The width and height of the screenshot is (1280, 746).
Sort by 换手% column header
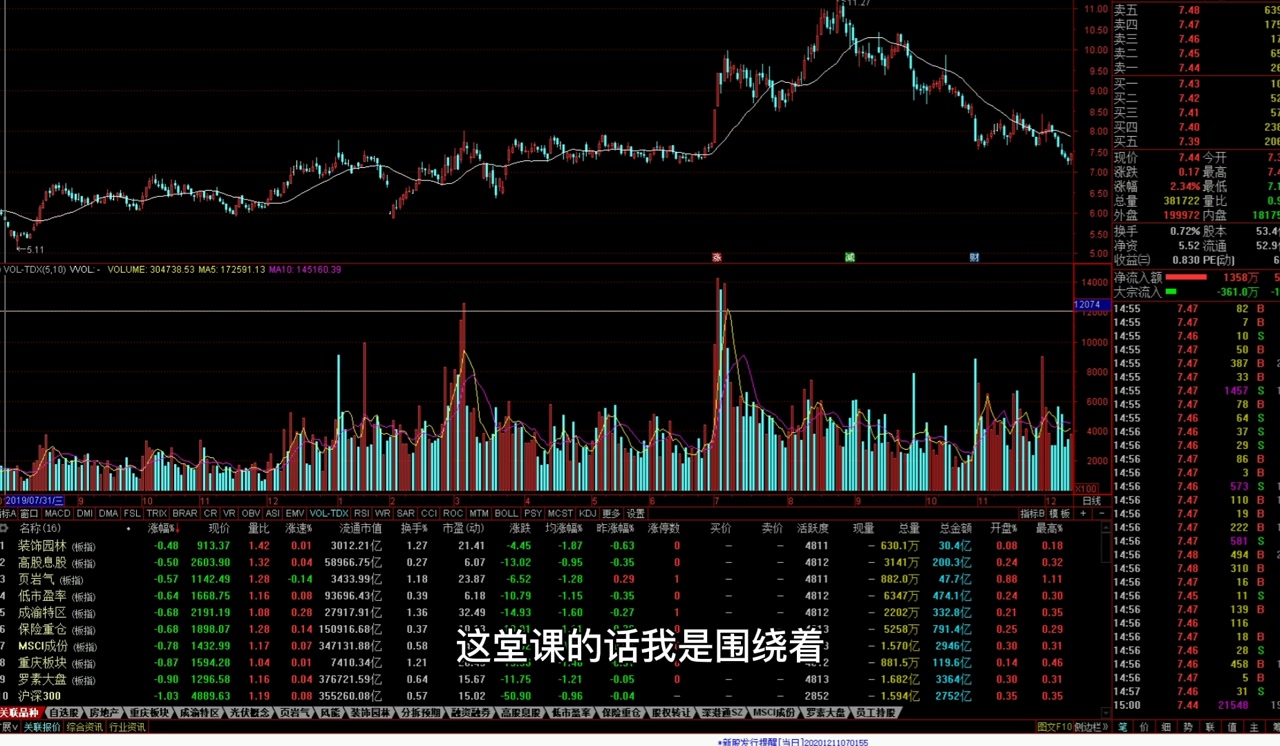coord(414,528)
